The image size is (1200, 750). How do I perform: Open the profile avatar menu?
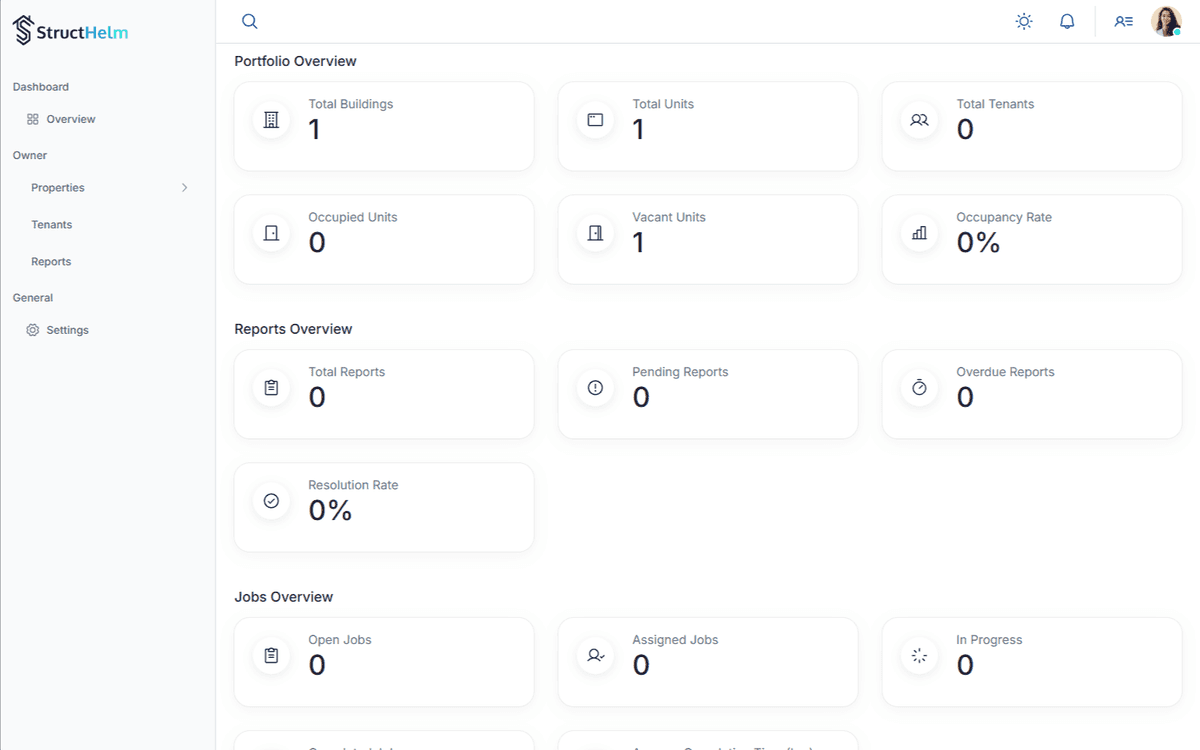[x=1167, y=20]
